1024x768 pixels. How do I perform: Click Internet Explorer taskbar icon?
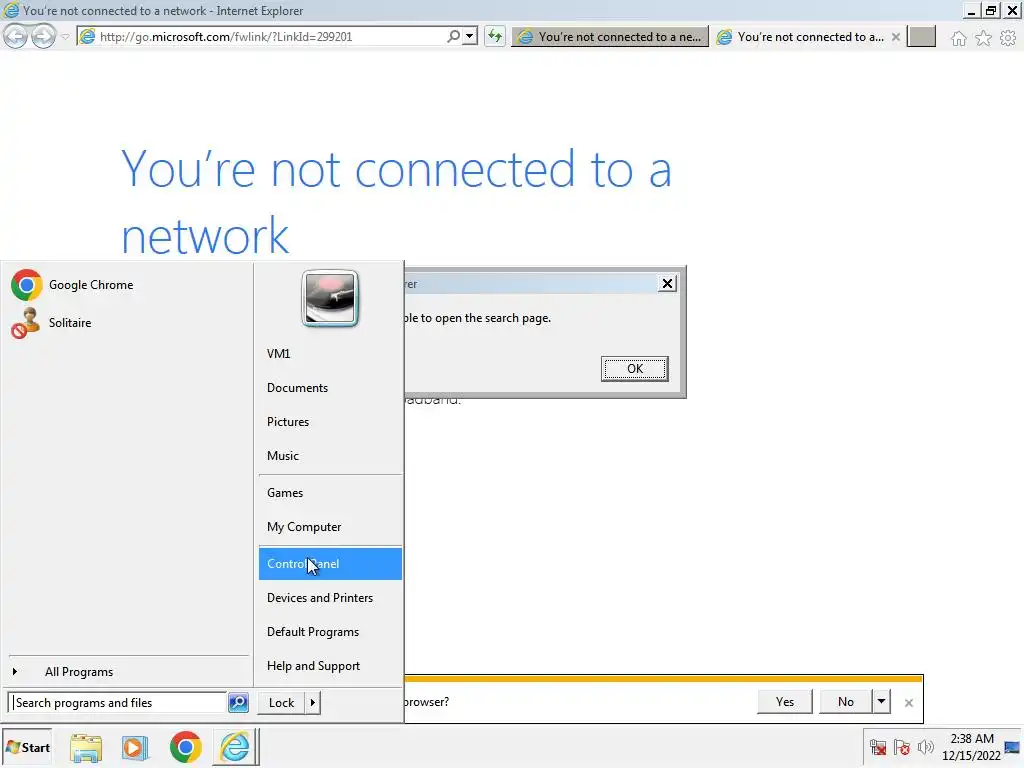[x=235, y=748]
